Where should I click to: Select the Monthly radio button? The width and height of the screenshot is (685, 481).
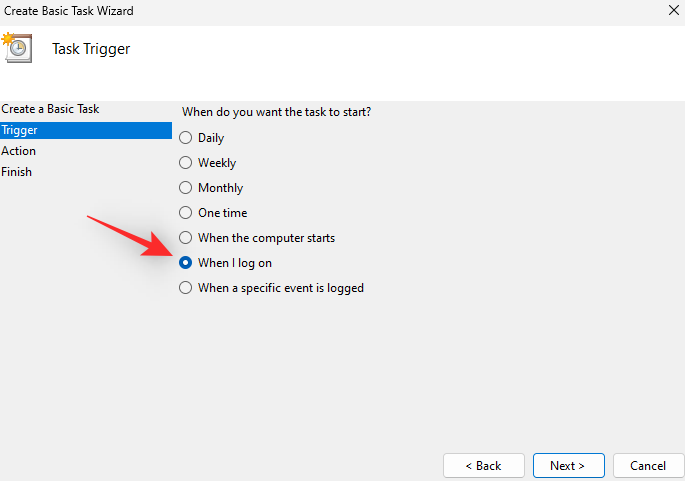[185, 187]
